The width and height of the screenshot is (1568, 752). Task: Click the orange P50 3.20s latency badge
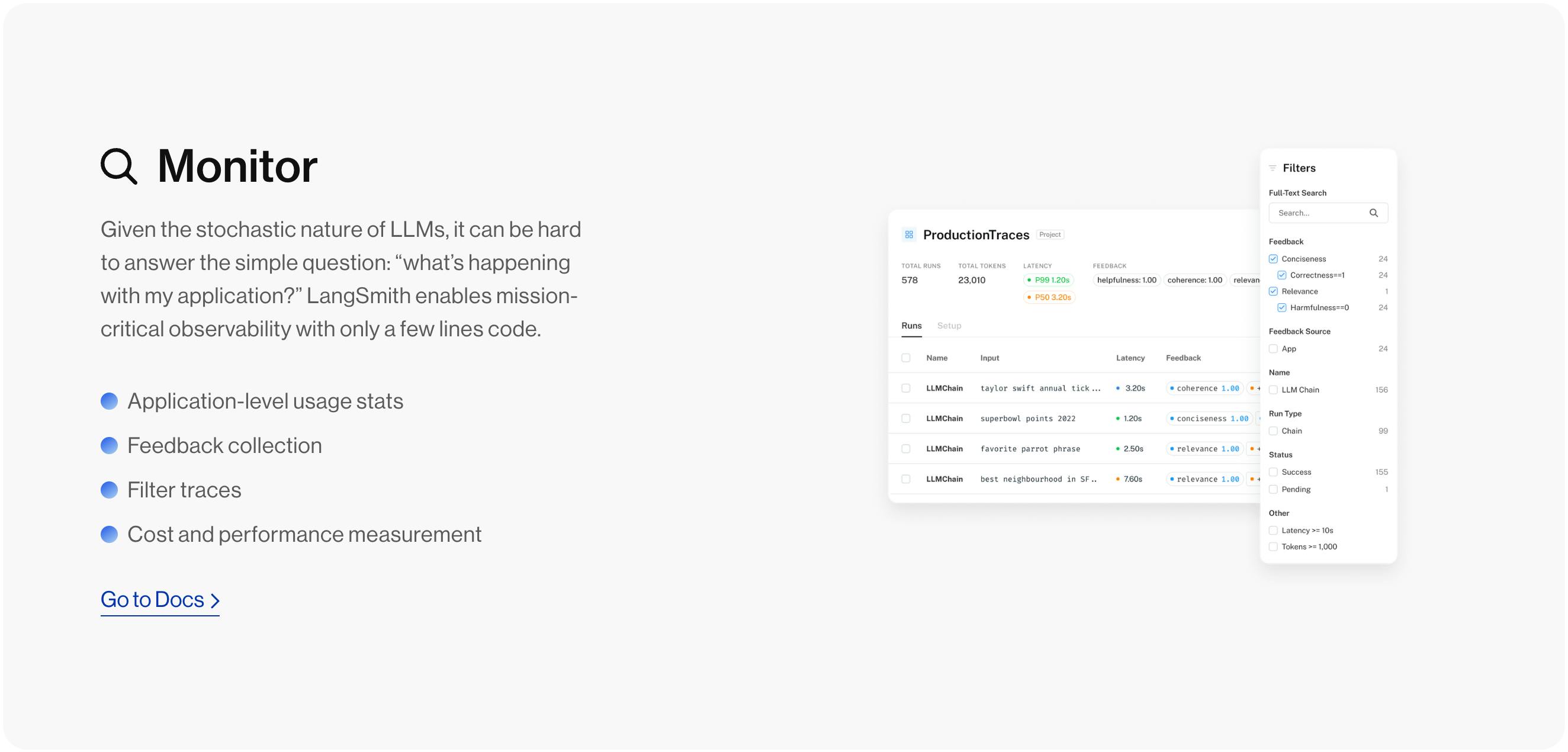[x=1049, y=297]
